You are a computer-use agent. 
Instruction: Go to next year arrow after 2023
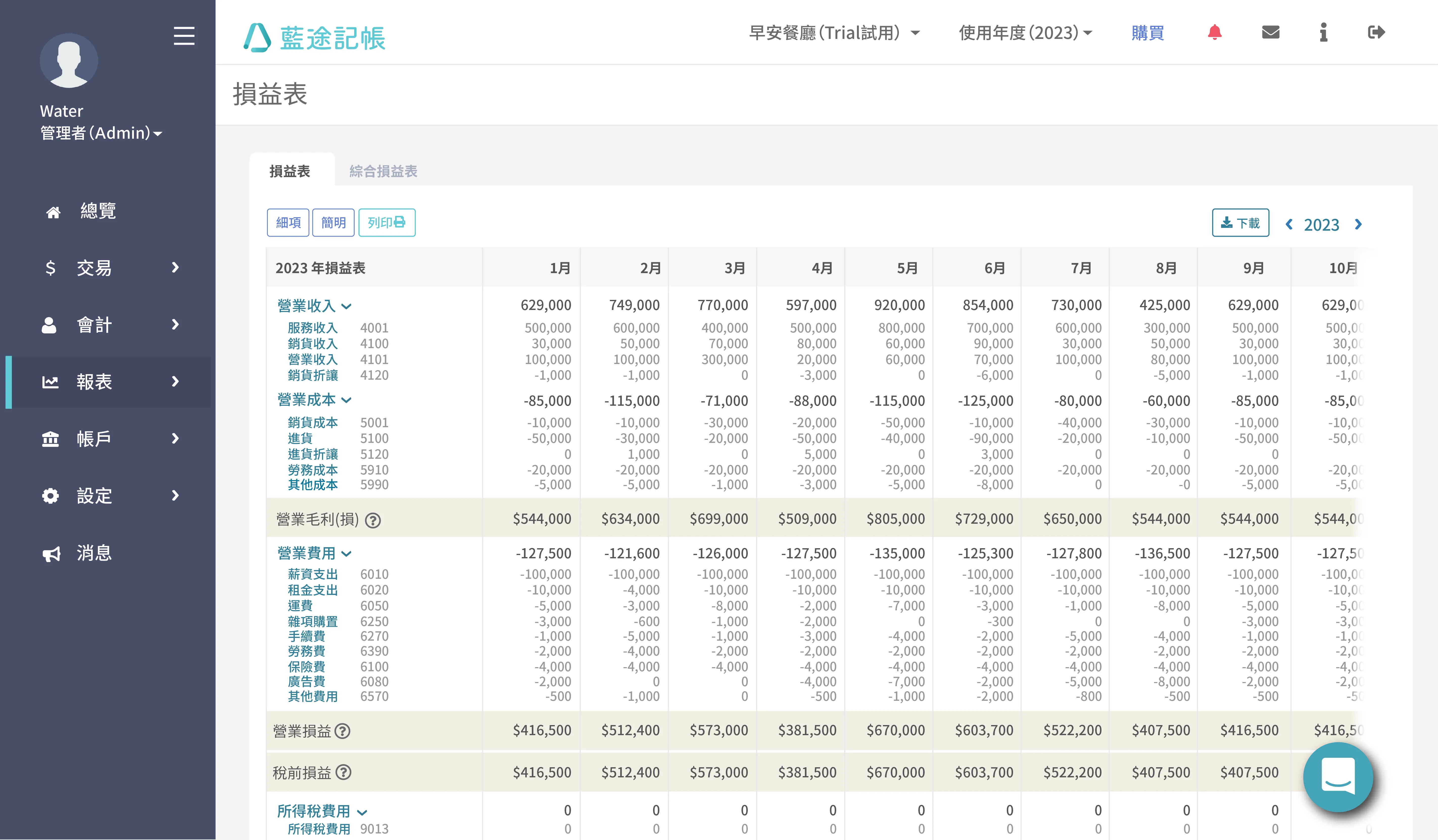1358,224
